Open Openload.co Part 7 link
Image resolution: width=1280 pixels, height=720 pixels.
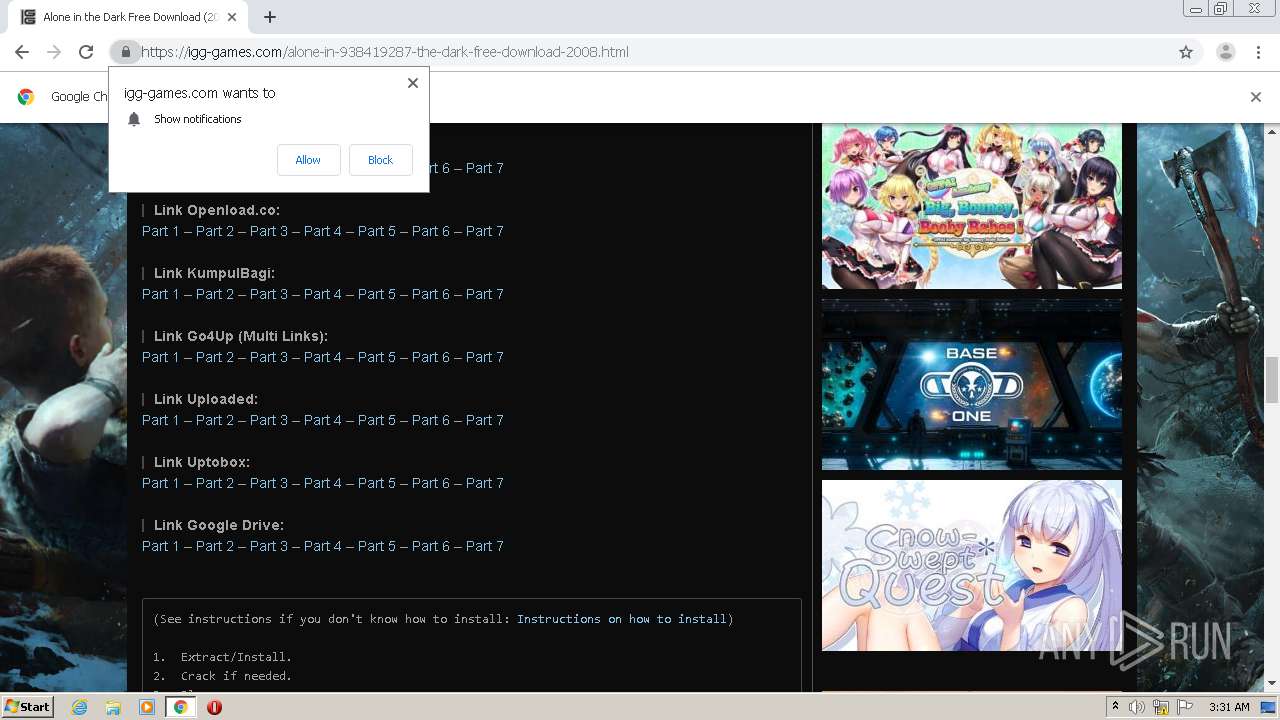485,231
